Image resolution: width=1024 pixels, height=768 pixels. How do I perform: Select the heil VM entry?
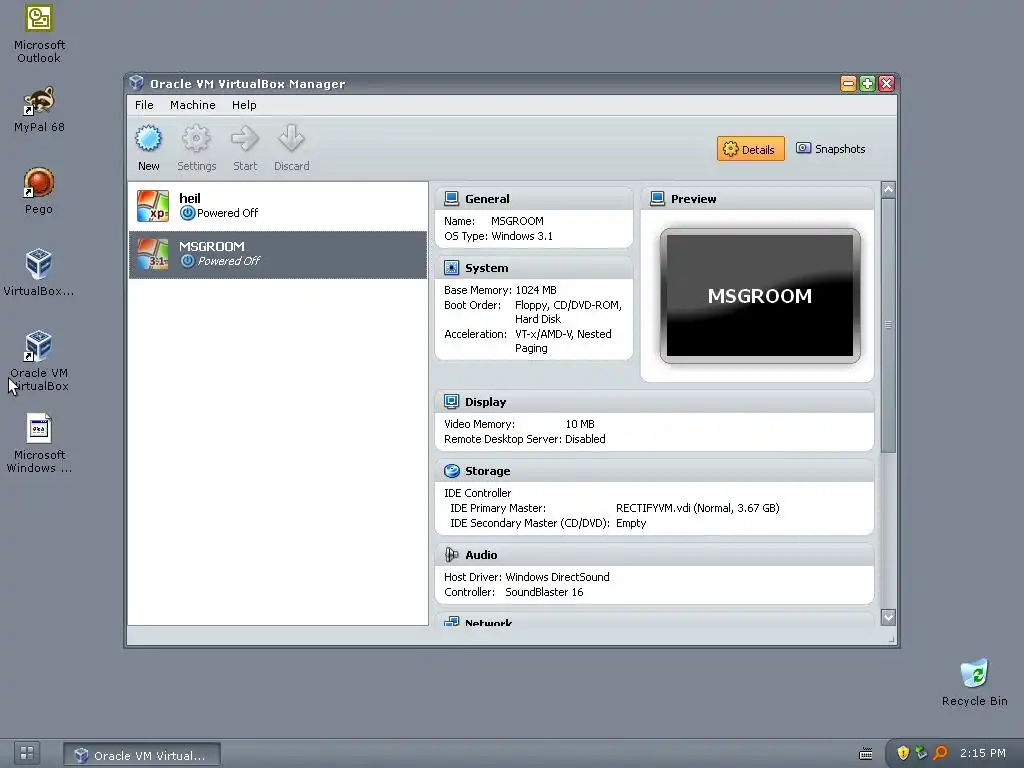[x=278, y=206]
